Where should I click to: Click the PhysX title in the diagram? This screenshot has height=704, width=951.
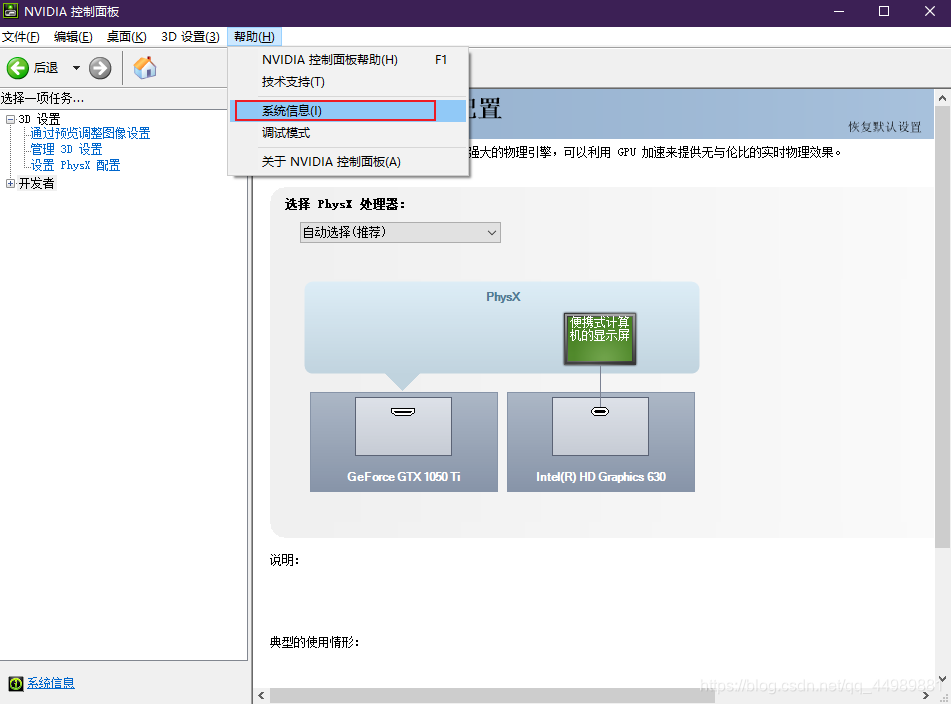(503, 297)
